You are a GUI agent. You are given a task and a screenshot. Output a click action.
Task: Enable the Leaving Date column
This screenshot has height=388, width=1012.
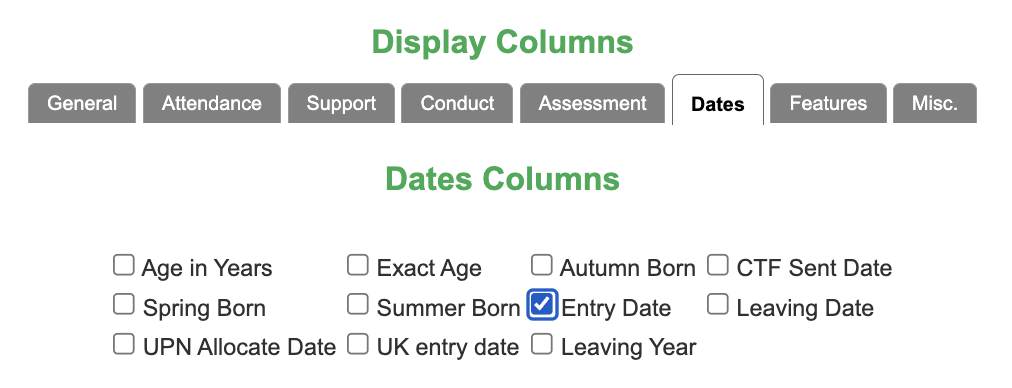(x=718, y=305)
